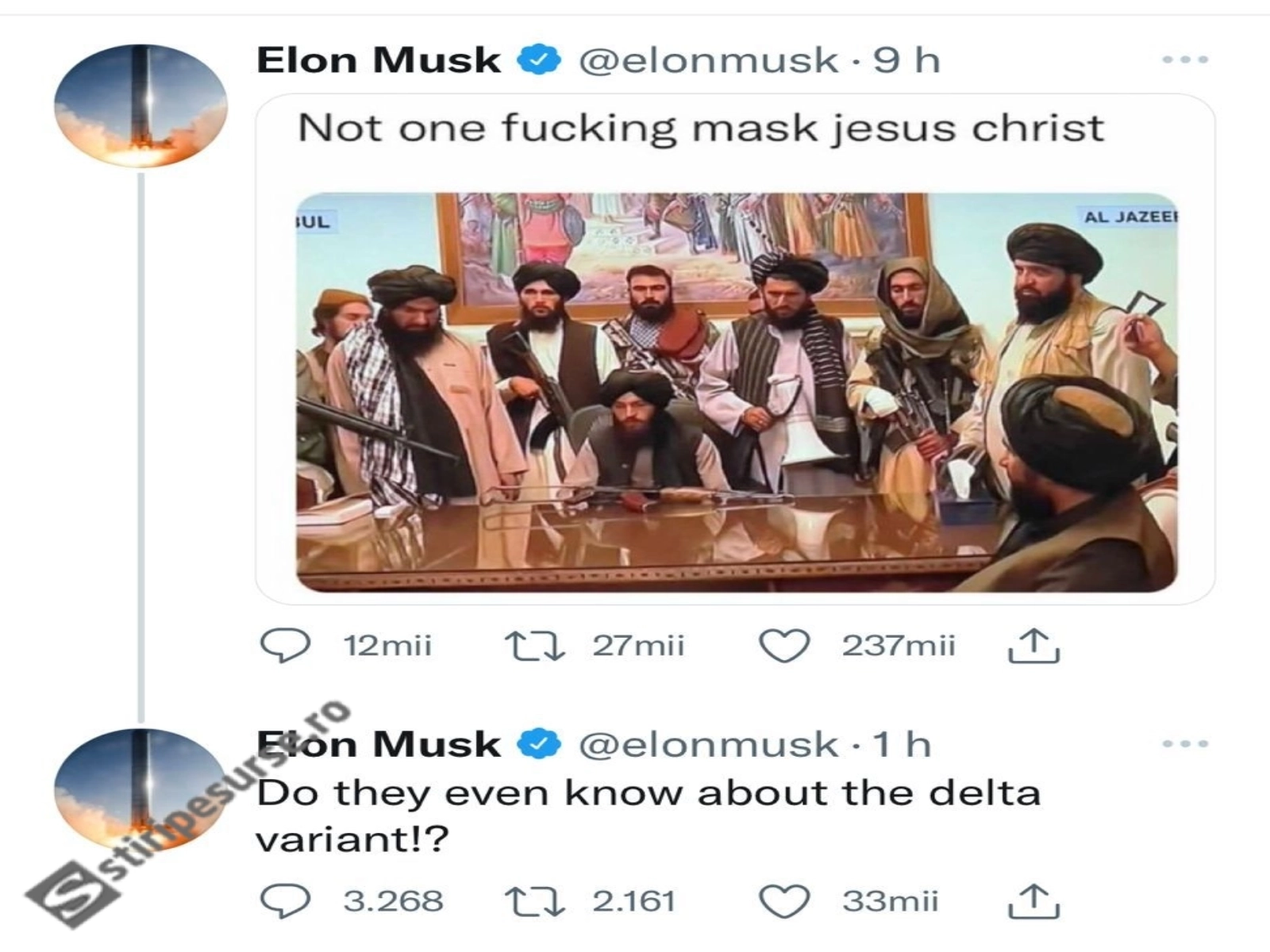Click the verified badge on second tweet
The height and width of the screenshot is (952, 1270).
(540, 745)
